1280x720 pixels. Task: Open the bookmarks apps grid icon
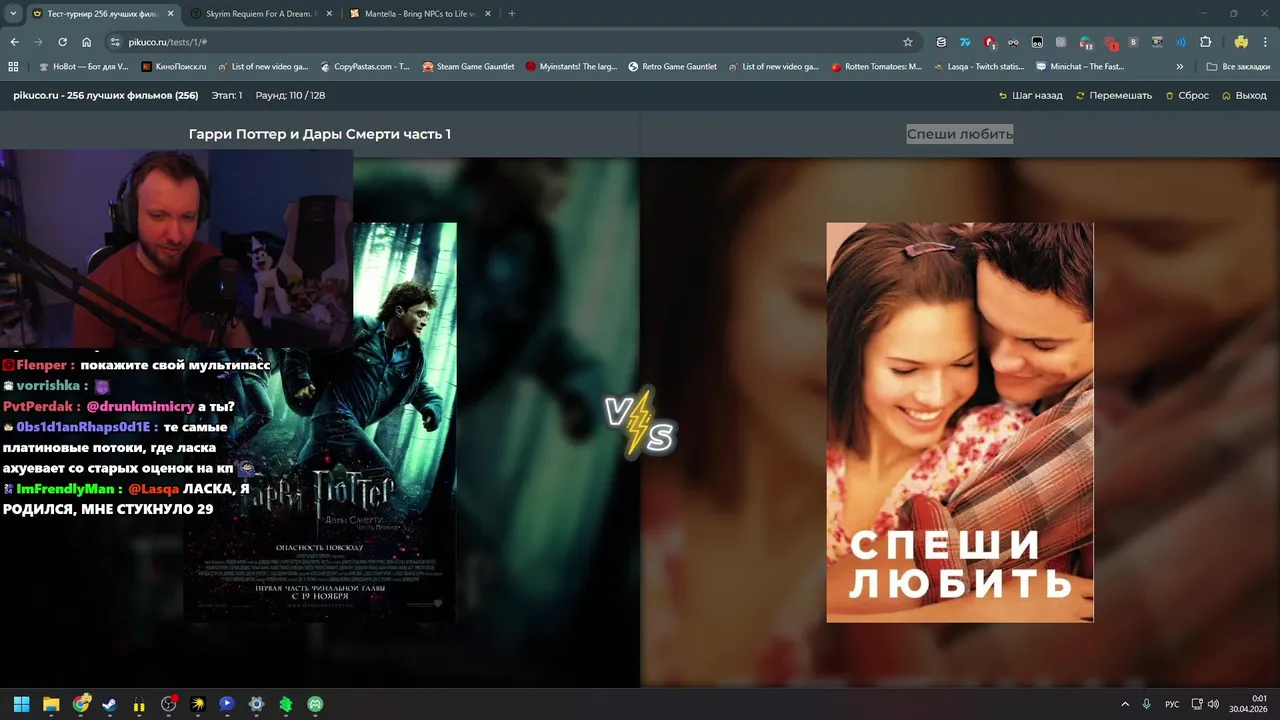[13, 67]
